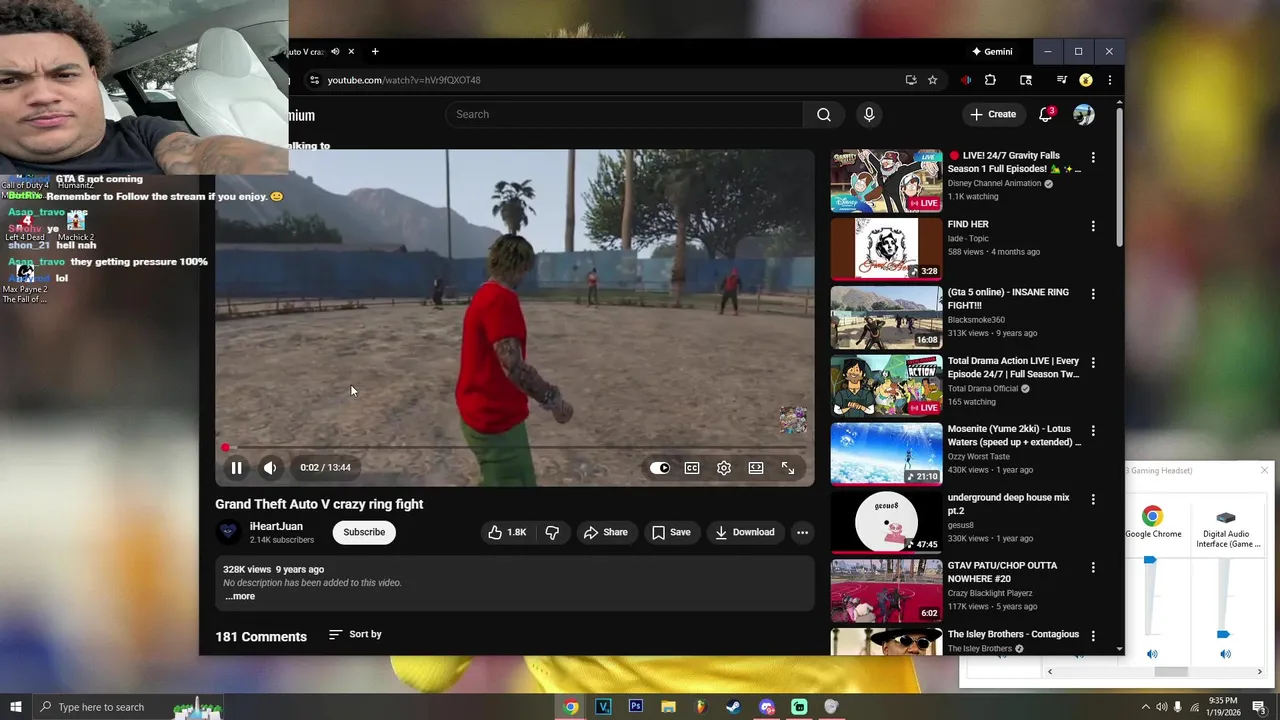Image resolution: width=1280 pixels, height=720 pixels.
Task: Open the video settings gear
Action: tap(724, 468)
